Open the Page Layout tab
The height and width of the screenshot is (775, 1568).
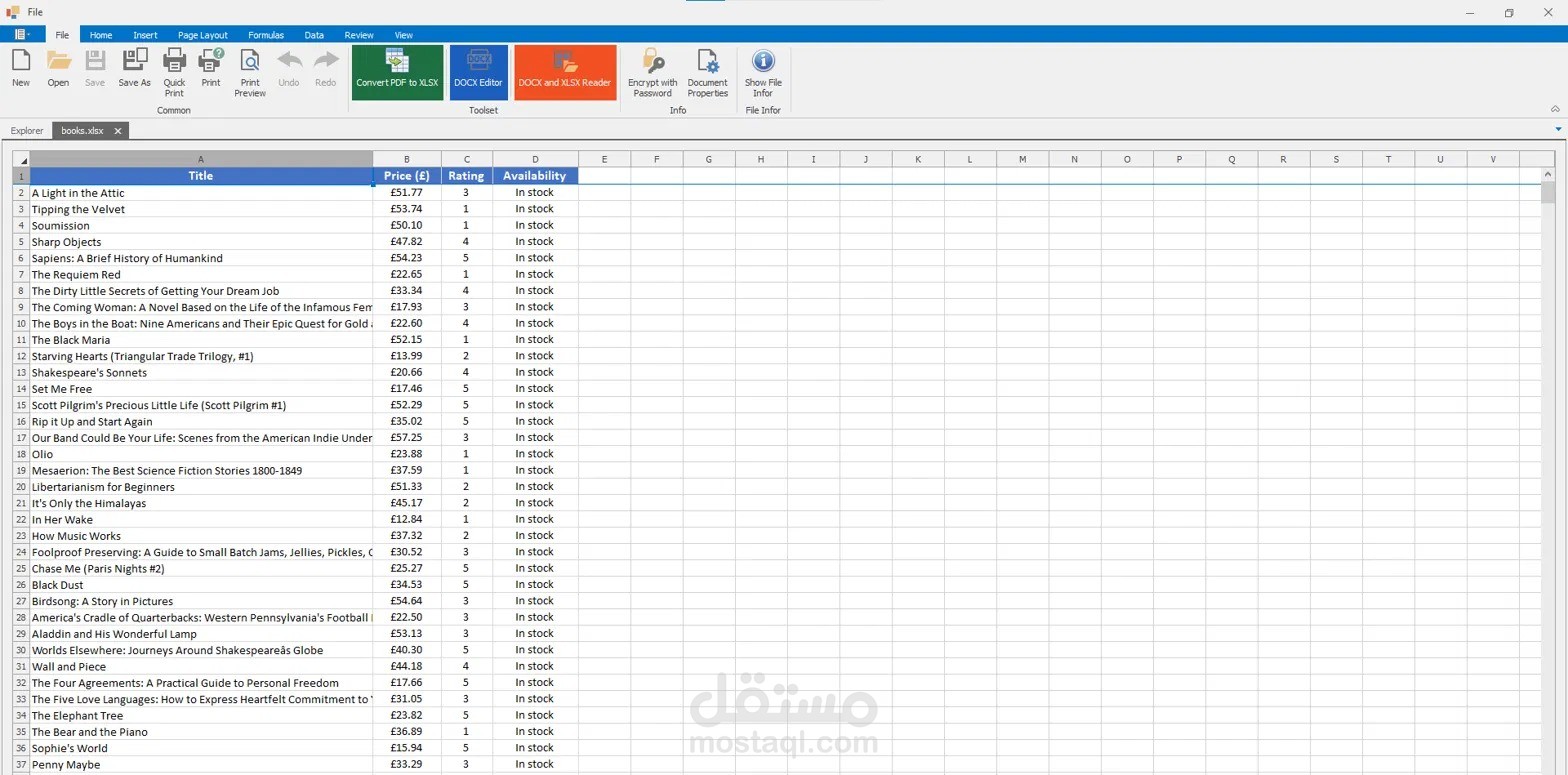[203, 35]
